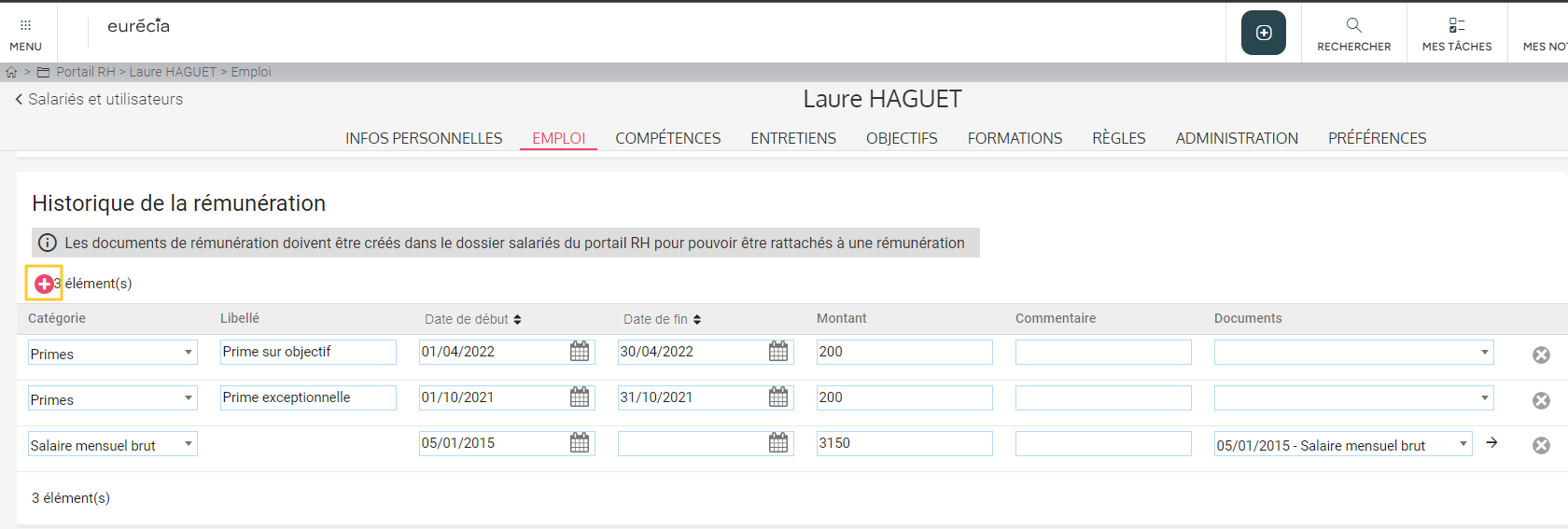Click the red plus add remuneration icon

(x=43, y=284)
